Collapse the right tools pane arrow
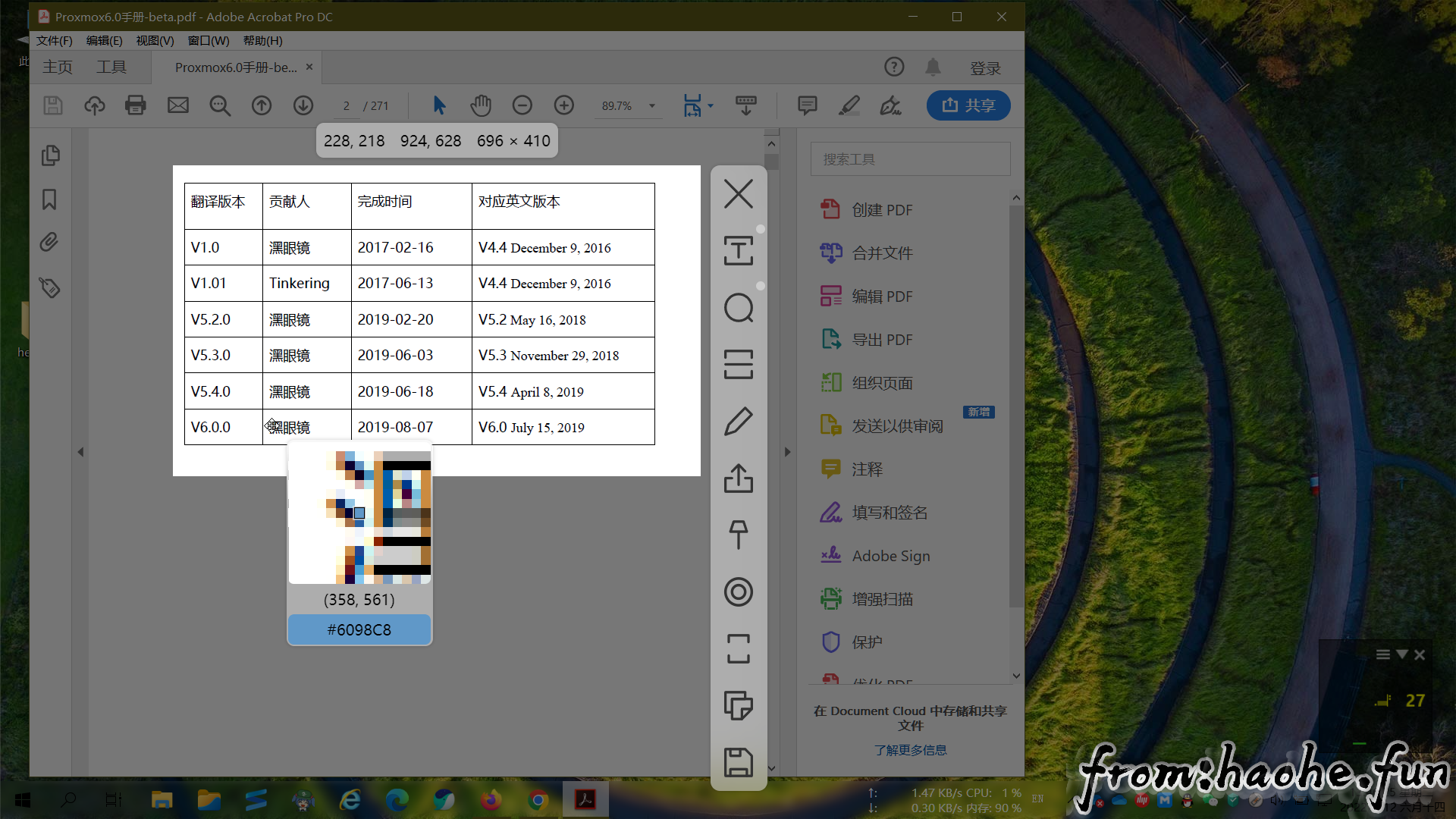 pos(787,452)
